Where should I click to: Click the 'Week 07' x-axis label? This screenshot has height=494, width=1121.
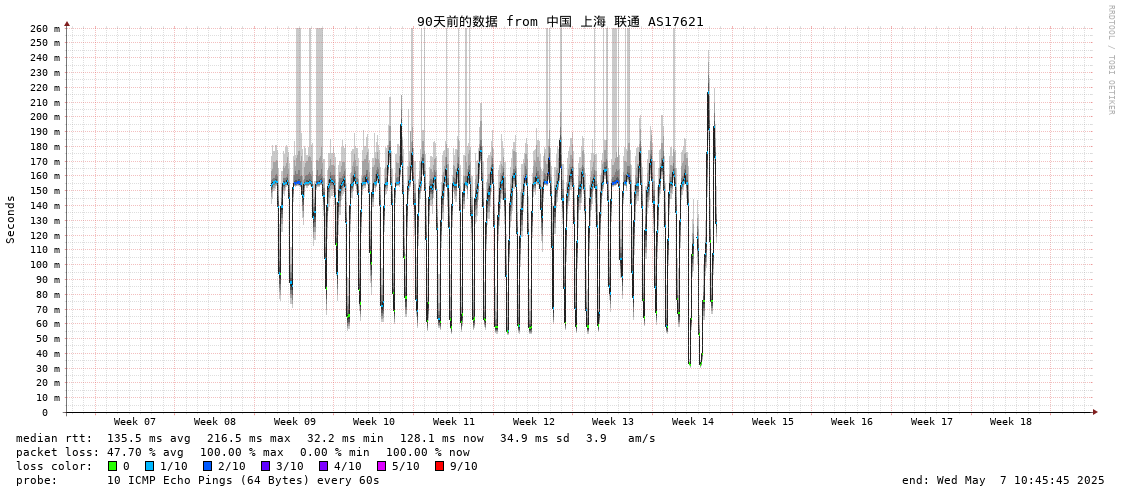[134, 422]
